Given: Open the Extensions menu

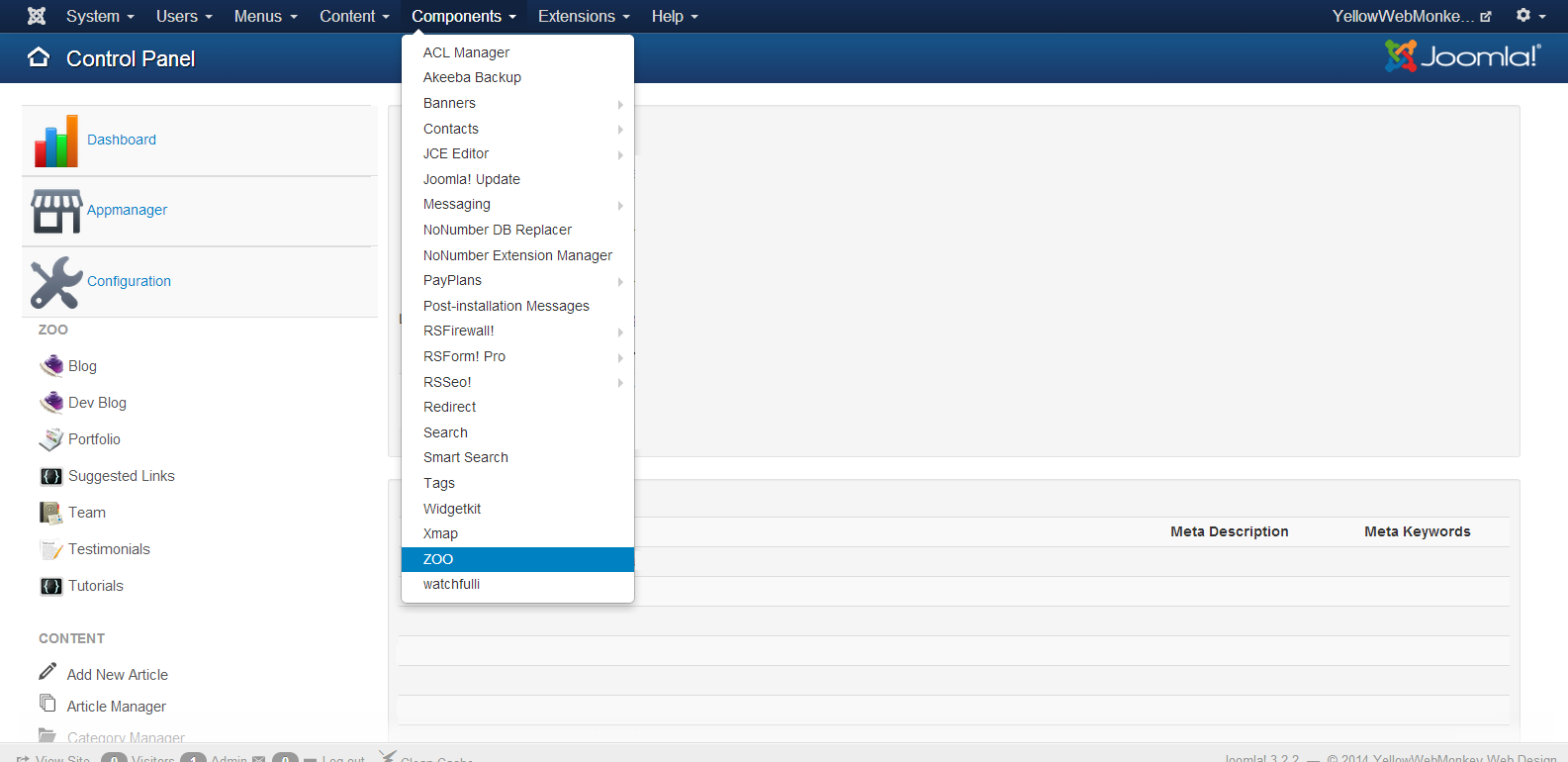Looking at the screenshot, I should coord(584,16).
